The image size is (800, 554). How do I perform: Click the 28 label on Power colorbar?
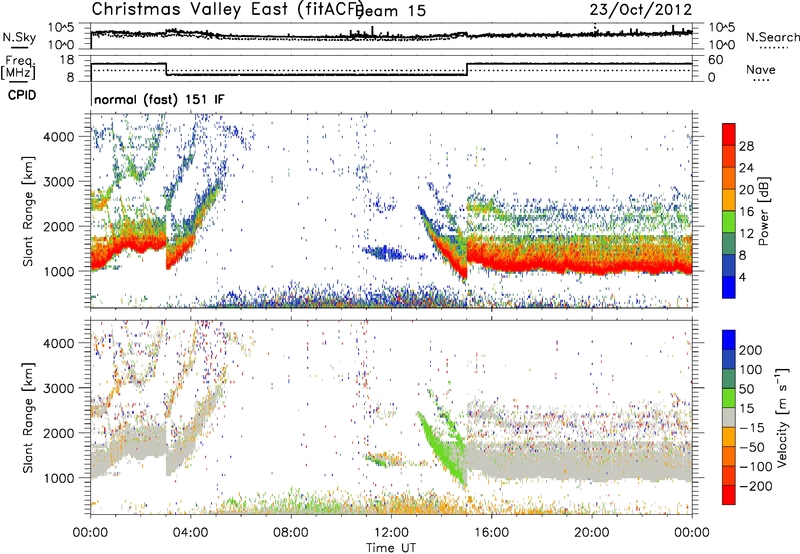pyautogui.click(x=746, y=146)
